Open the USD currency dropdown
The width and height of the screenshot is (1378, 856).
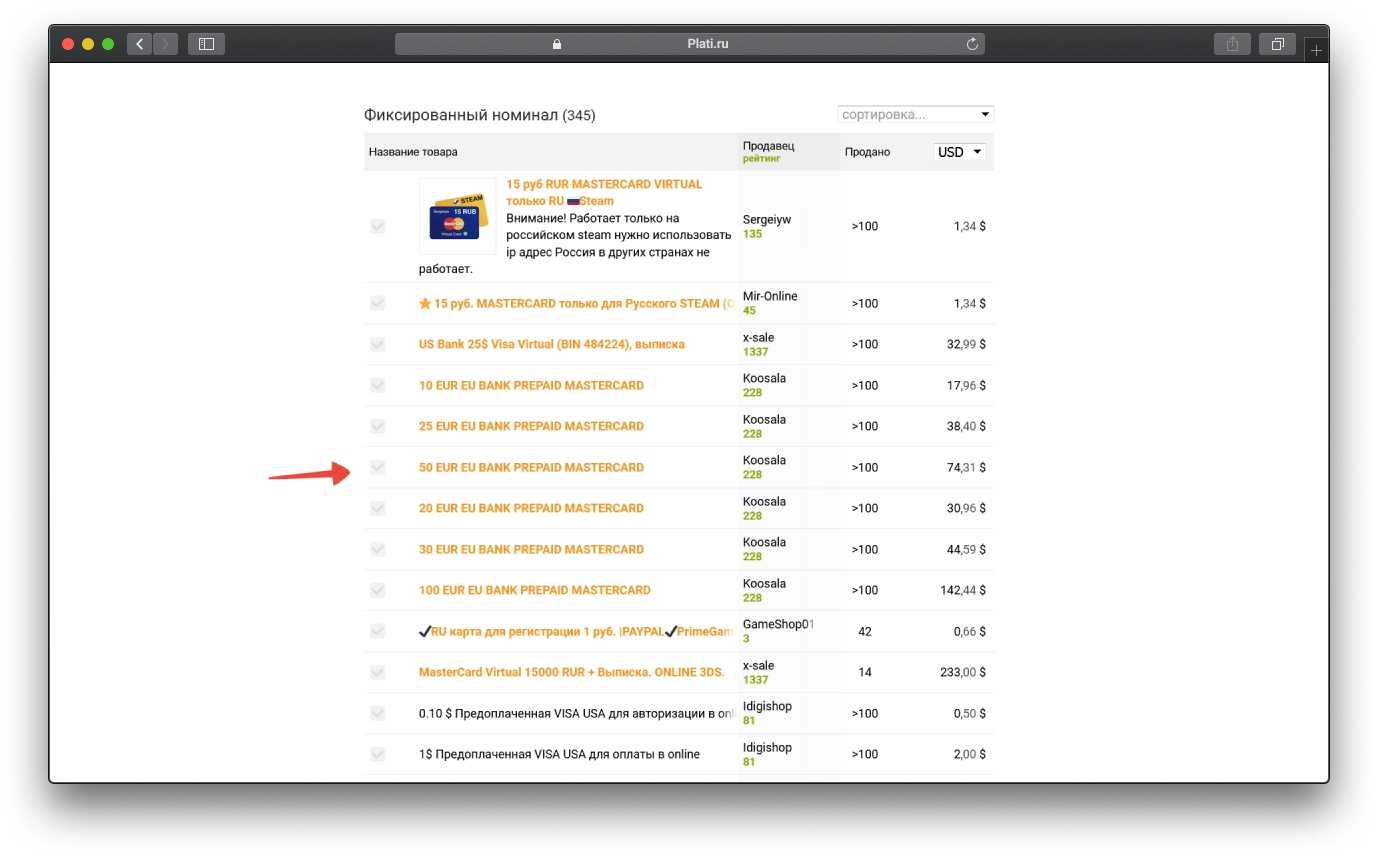(959, 152)
